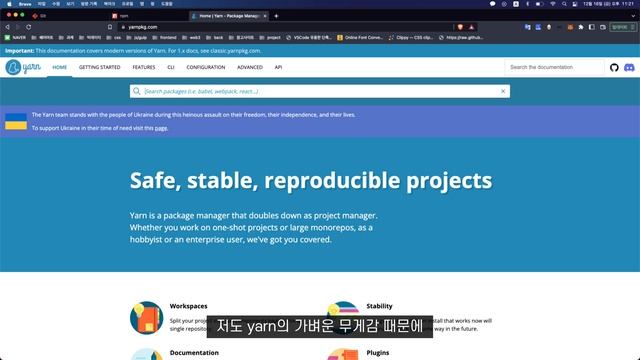This screenshot has height=360, width=640.
Task: Open the Workspaces feature heading
Action: point(189,306)
